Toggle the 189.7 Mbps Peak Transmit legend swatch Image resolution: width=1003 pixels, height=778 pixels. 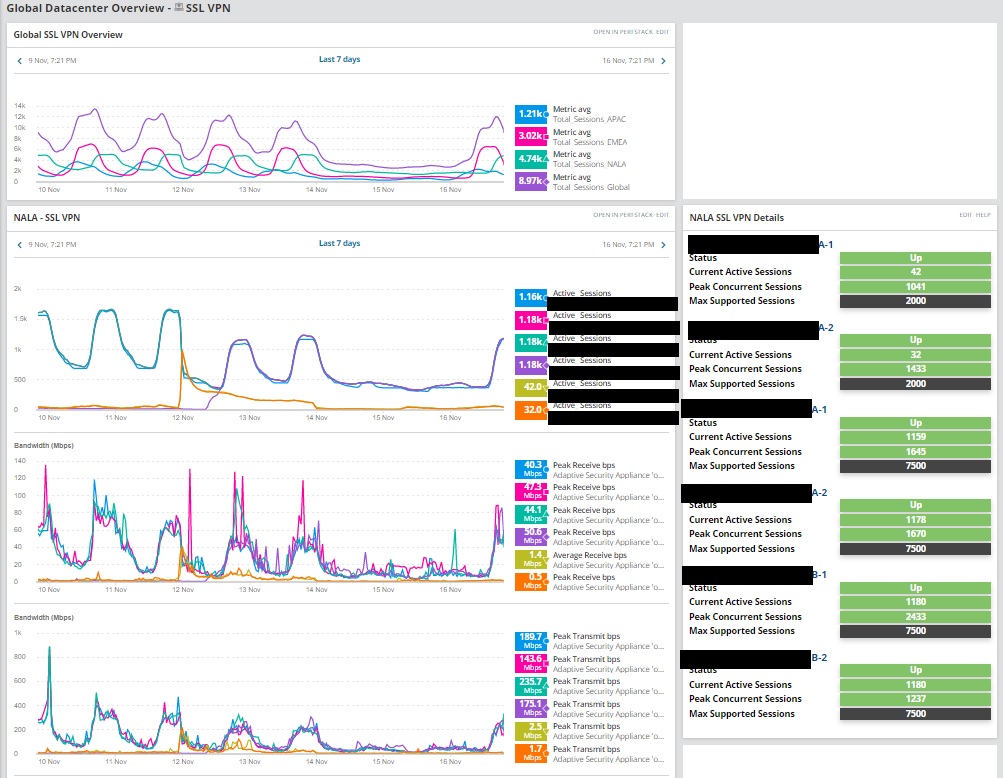(x=531, y=641)
